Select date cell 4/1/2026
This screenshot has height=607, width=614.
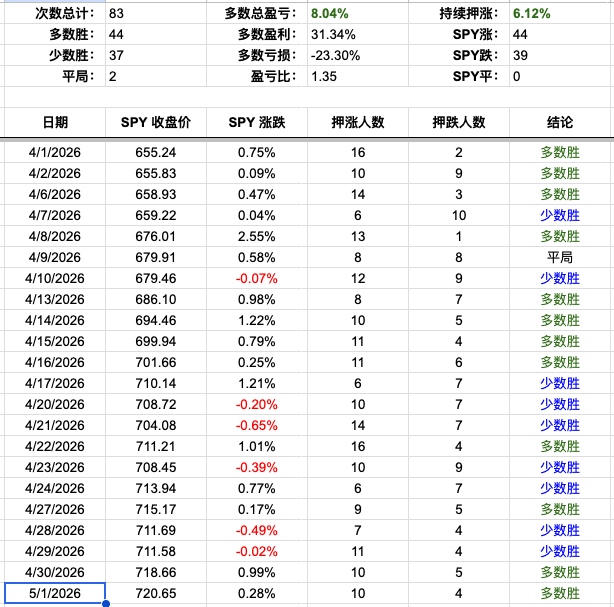click(x=55, y=152)
